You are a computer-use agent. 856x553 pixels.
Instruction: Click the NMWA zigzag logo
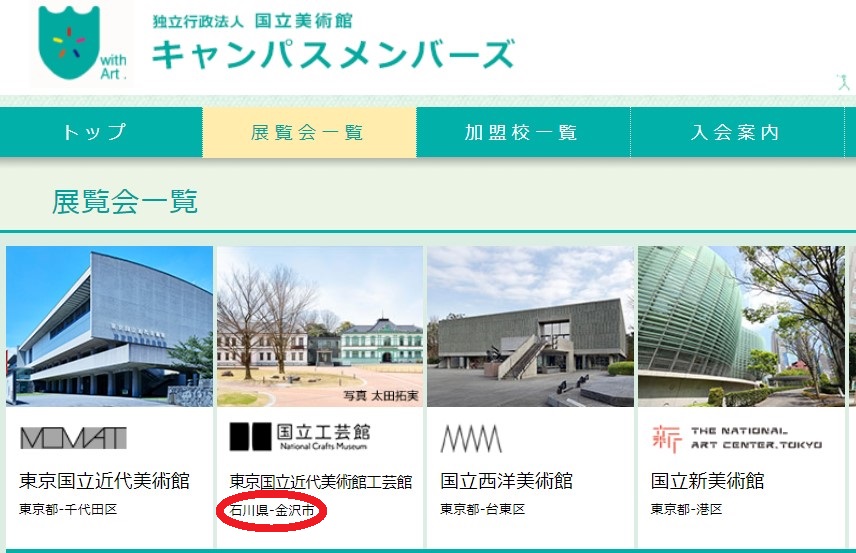coord(471,438)
